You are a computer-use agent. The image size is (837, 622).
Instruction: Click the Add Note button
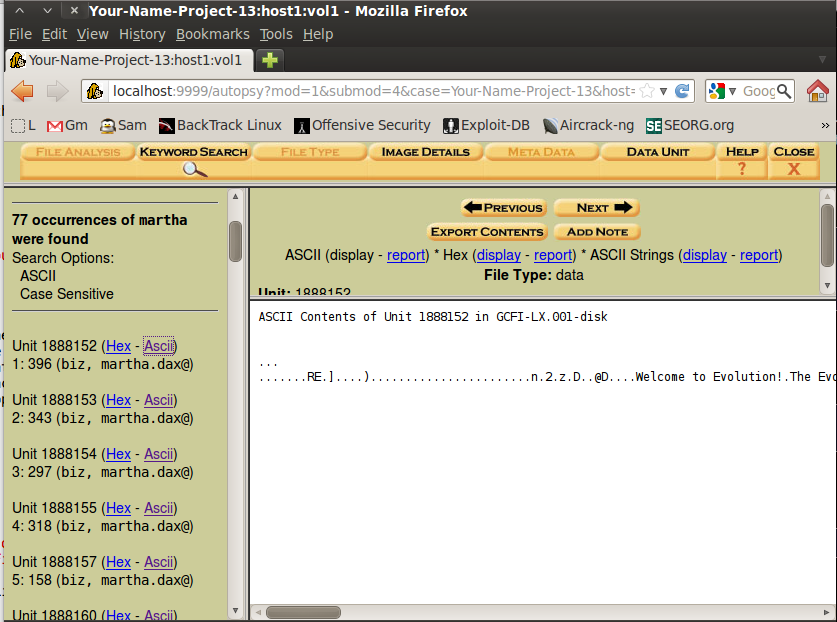597,232
